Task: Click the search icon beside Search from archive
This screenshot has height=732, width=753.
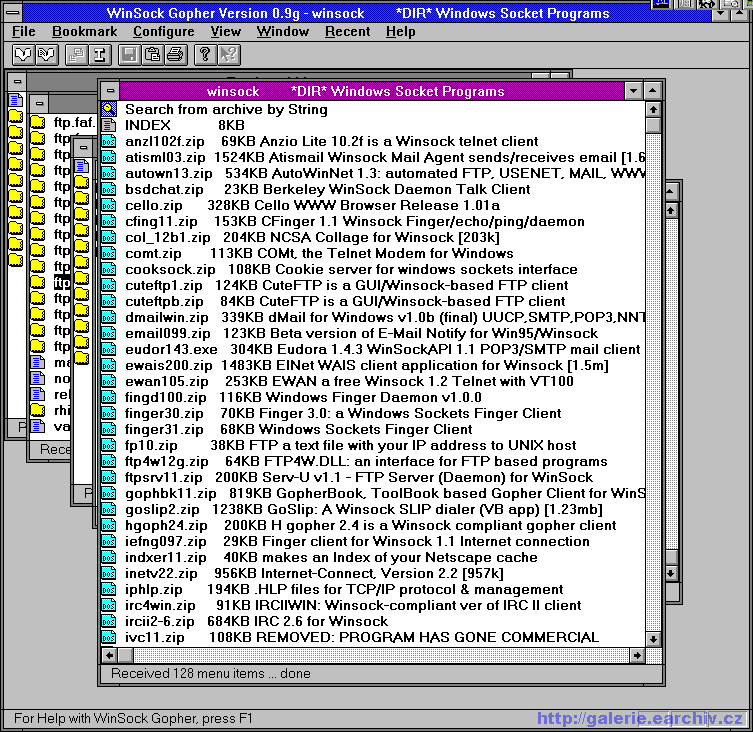Action: coord(109,110)
